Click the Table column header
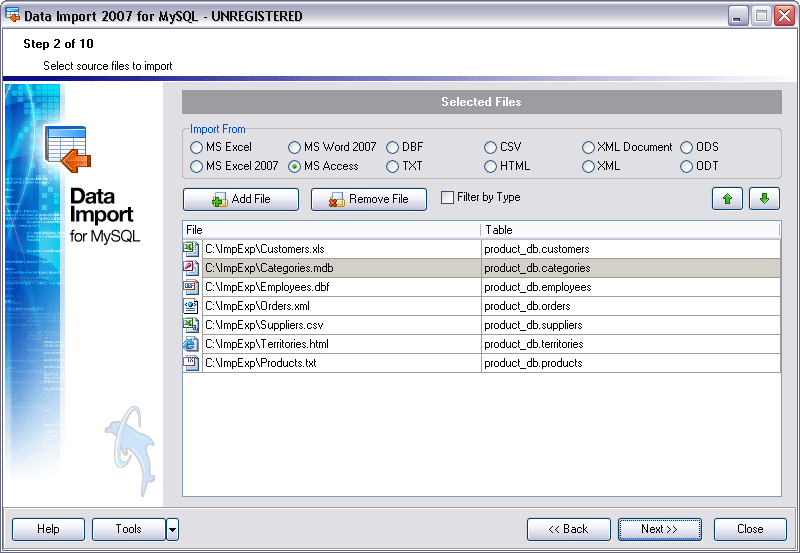 [x=630, y=230]
